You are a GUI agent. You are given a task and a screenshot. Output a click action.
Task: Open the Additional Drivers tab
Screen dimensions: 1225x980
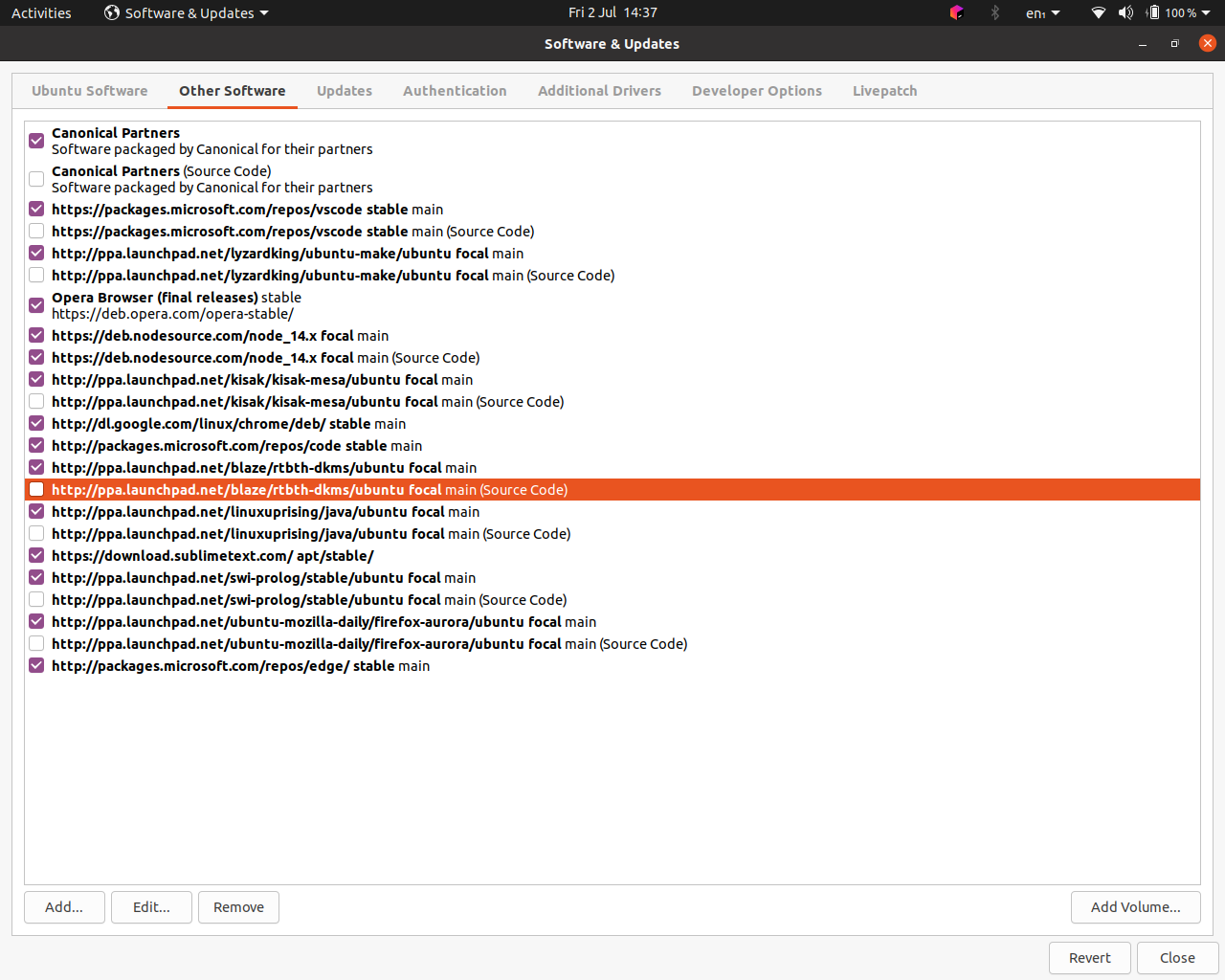599,91
